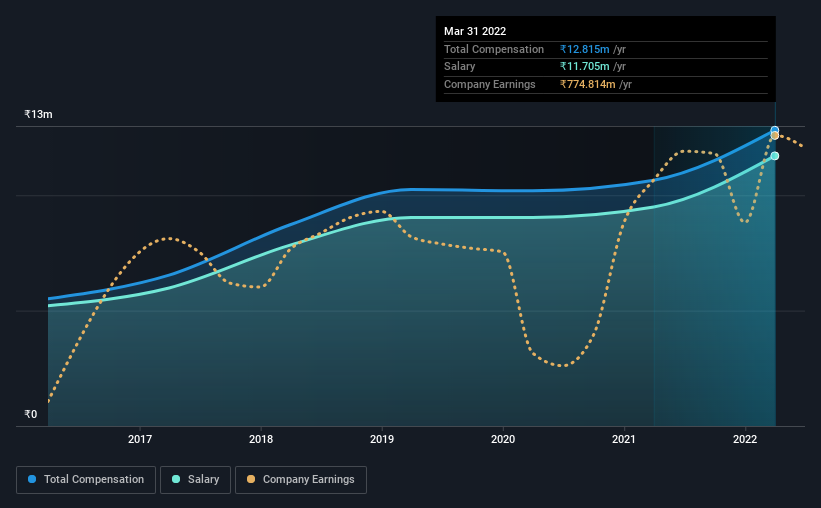
Task: Click the orange dot in Company Earnings legend
Action: [x=251, y=479]
